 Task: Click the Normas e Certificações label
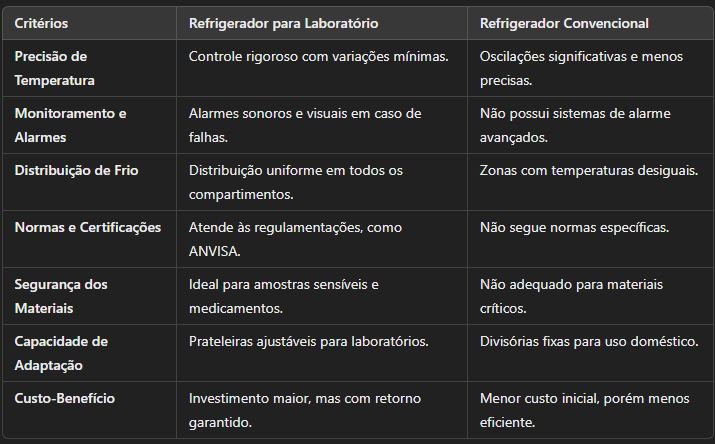click(x=88, y=227)
